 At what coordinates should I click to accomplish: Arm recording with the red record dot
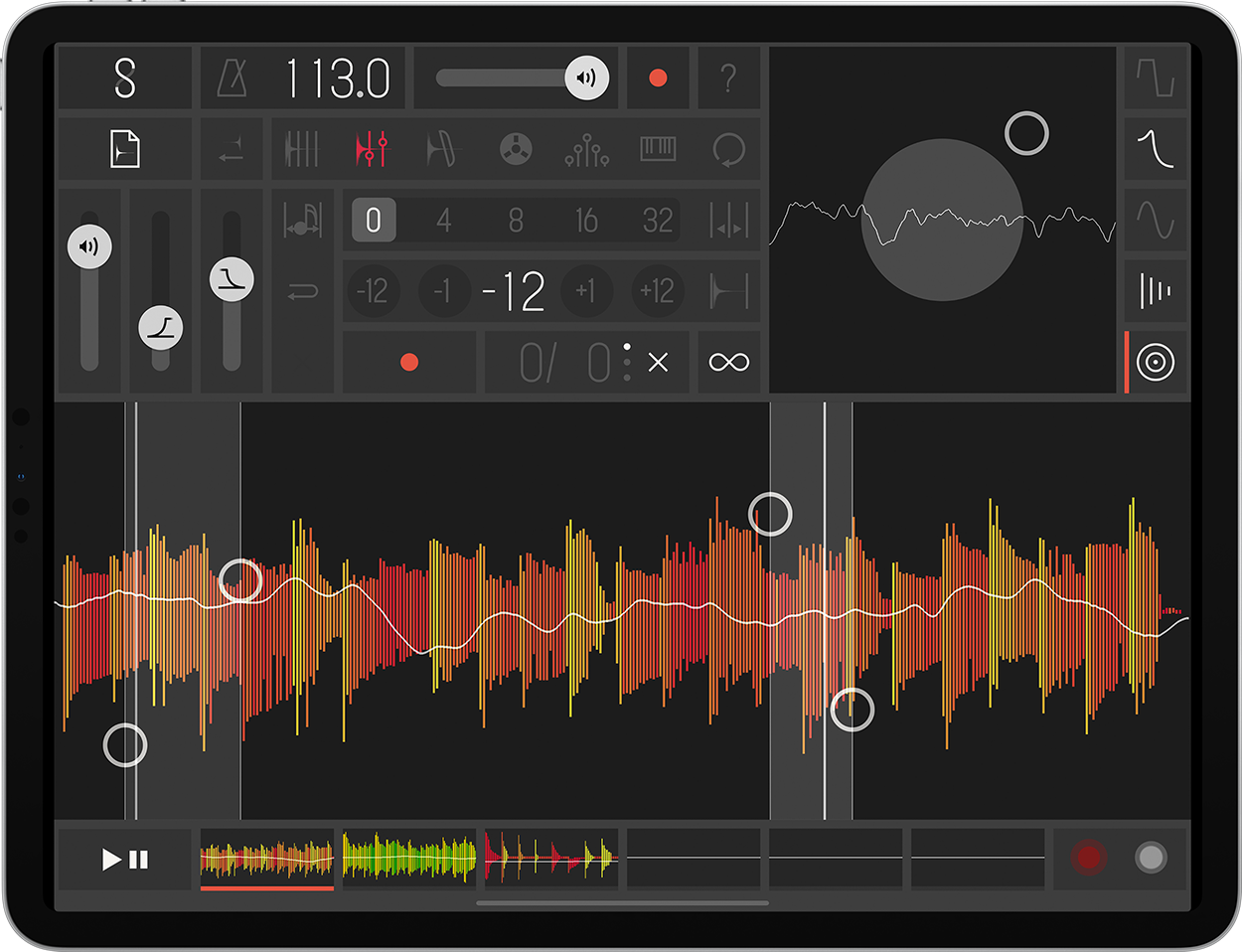(657, 78)
